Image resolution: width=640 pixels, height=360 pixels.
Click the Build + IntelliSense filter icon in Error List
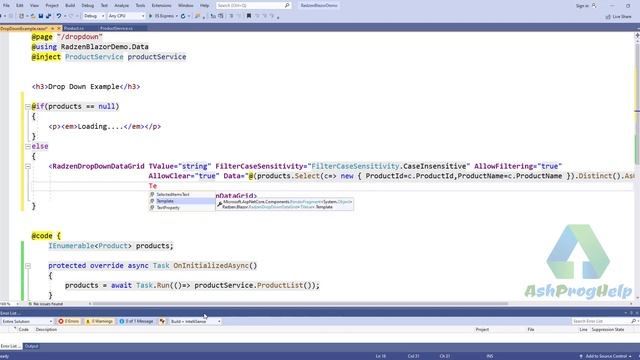click(x=162, y=321)
